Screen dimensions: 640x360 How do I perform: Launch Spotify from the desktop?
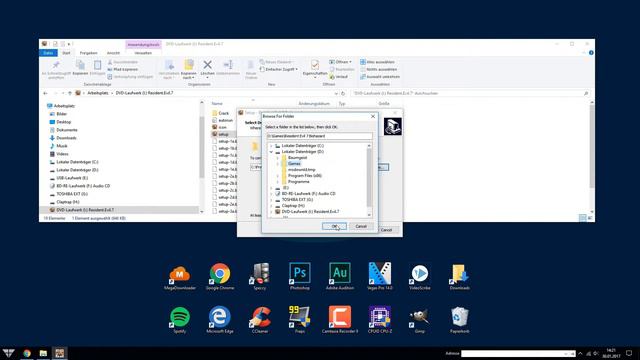[x=180, y=320]
